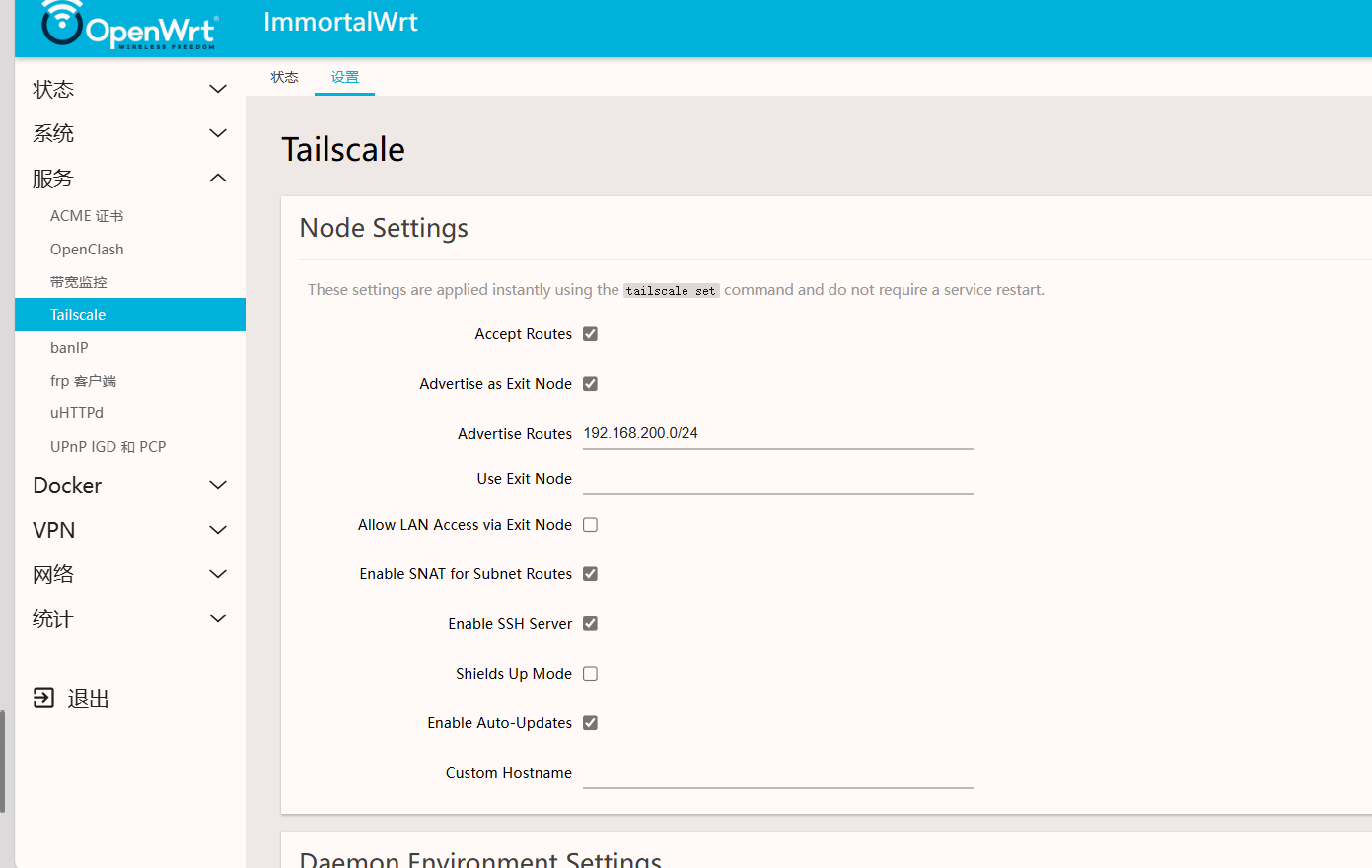Collapse the 服务 sidebar menu chevron

pyautogui.click(x=218, y=178)
